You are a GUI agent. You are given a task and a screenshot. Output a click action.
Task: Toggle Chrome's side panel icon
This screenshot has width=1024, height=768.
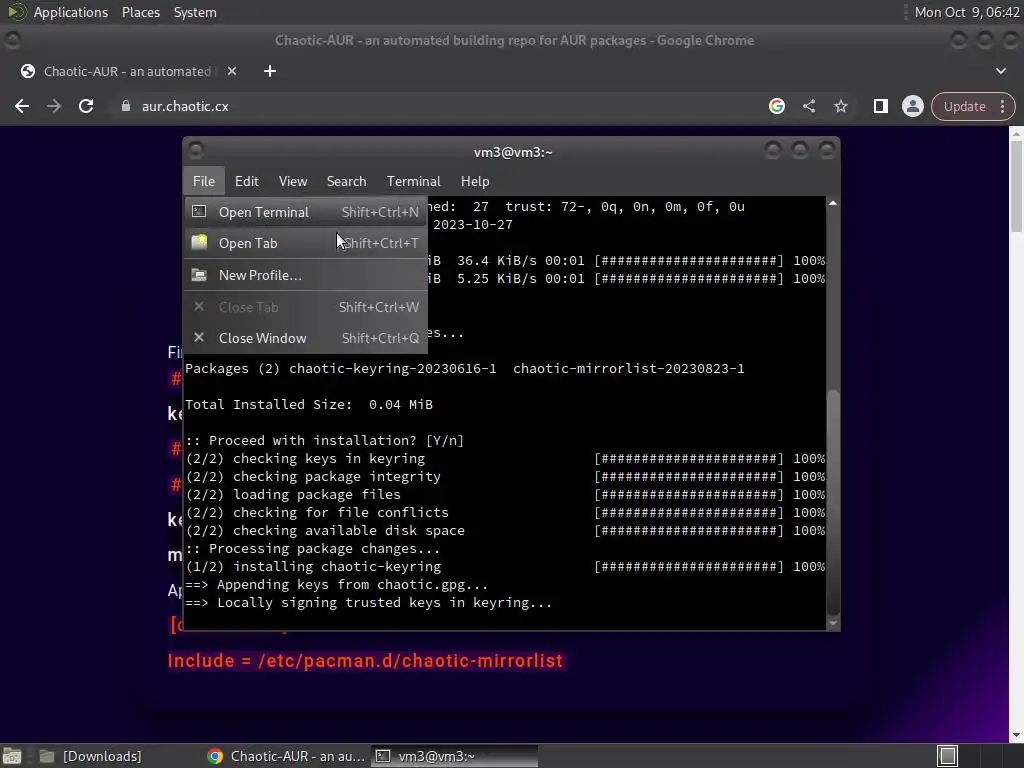(880, 106)
